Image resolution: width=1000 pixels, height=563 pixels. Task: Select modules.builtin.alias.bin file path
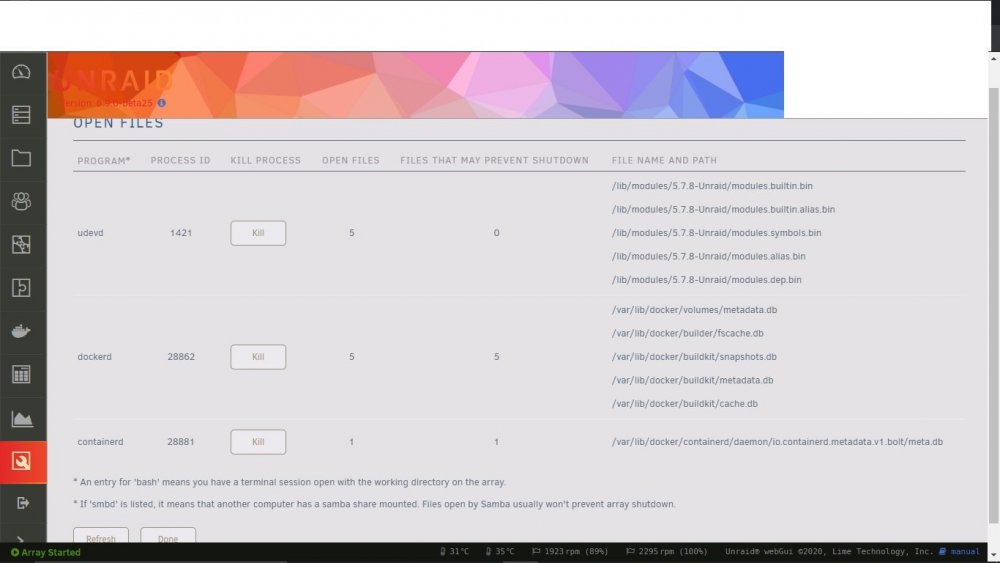723,209
